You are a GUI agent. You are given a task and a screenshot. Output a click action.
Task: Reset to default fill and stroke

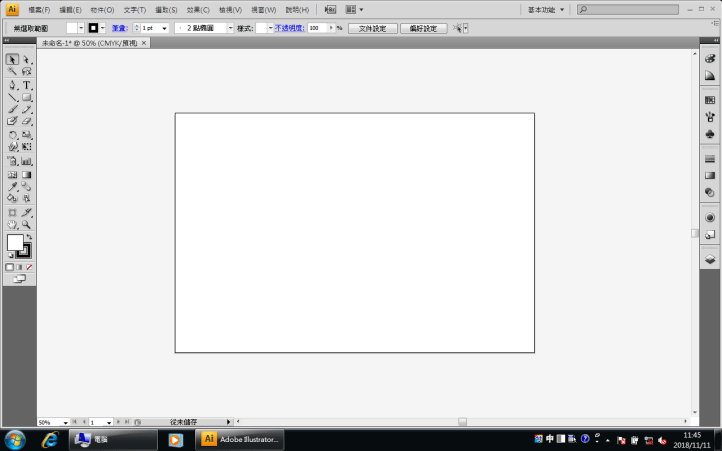click(10, 256)
